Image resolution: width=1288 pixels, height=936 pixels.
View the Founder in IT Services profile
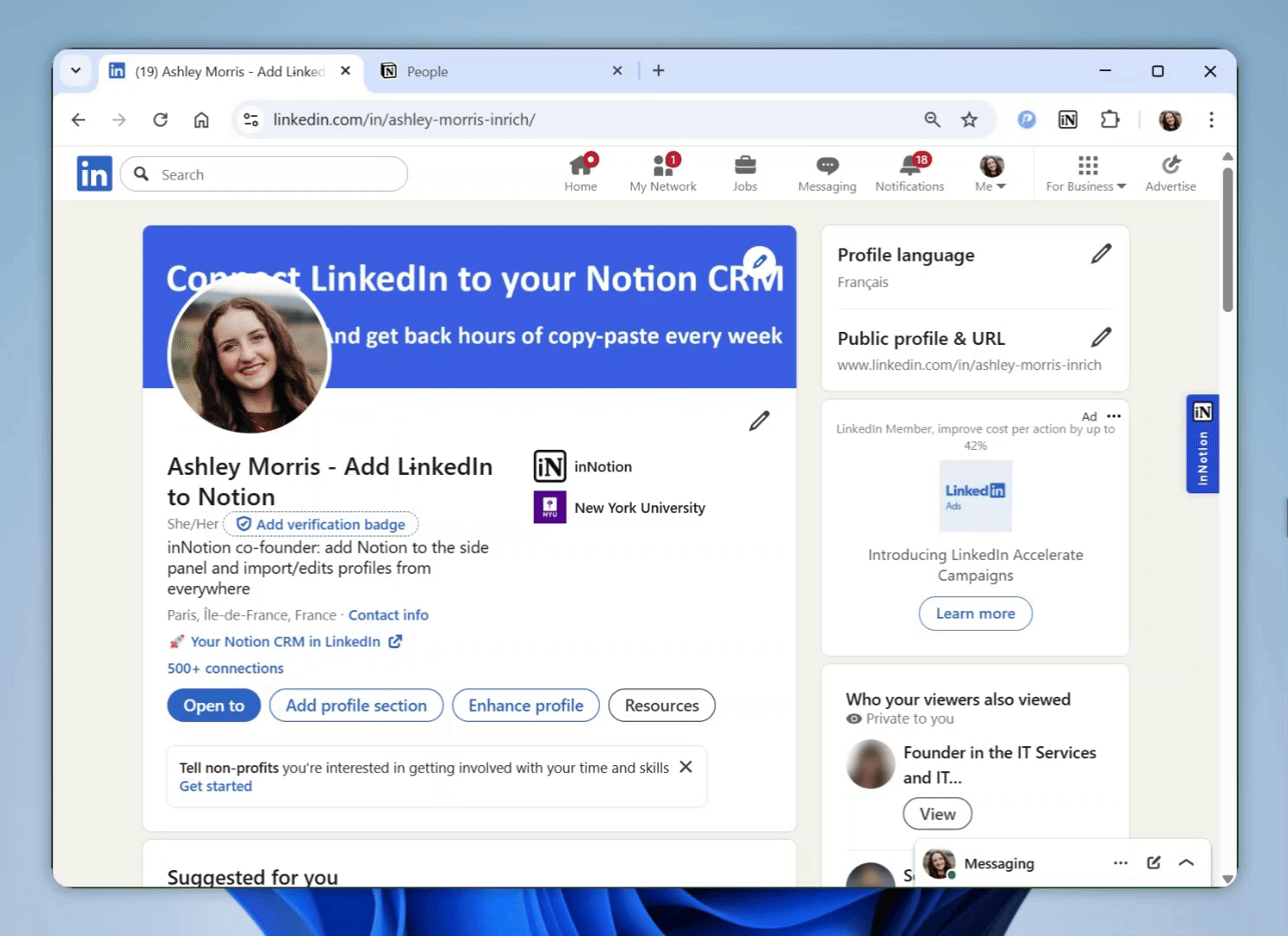pos(937,814)
